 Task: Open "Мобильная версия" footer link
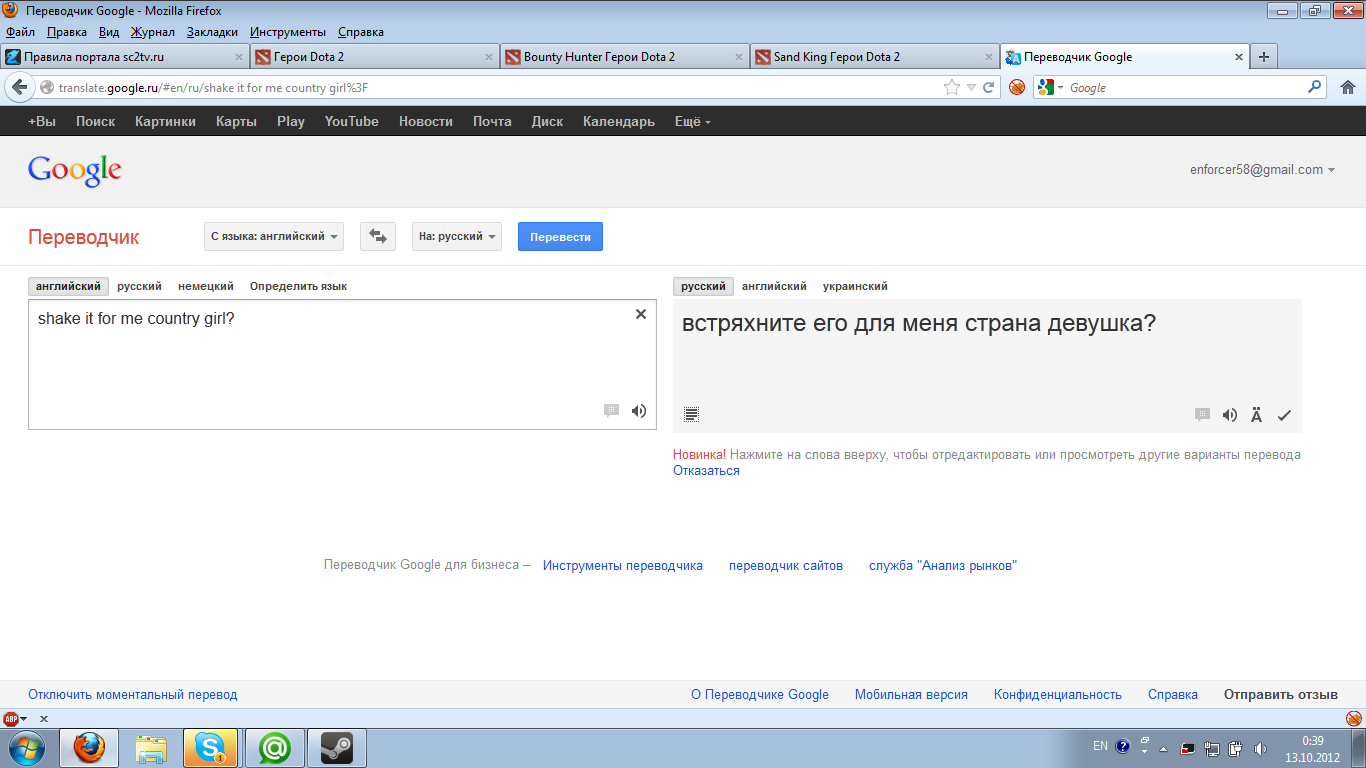911,694
